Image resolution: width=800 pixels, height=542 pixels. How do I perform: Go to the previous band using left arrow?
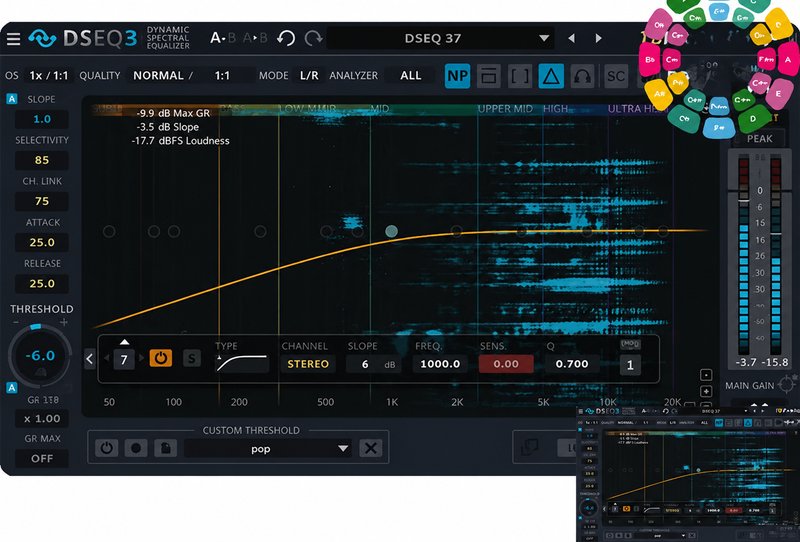point(107,359)
